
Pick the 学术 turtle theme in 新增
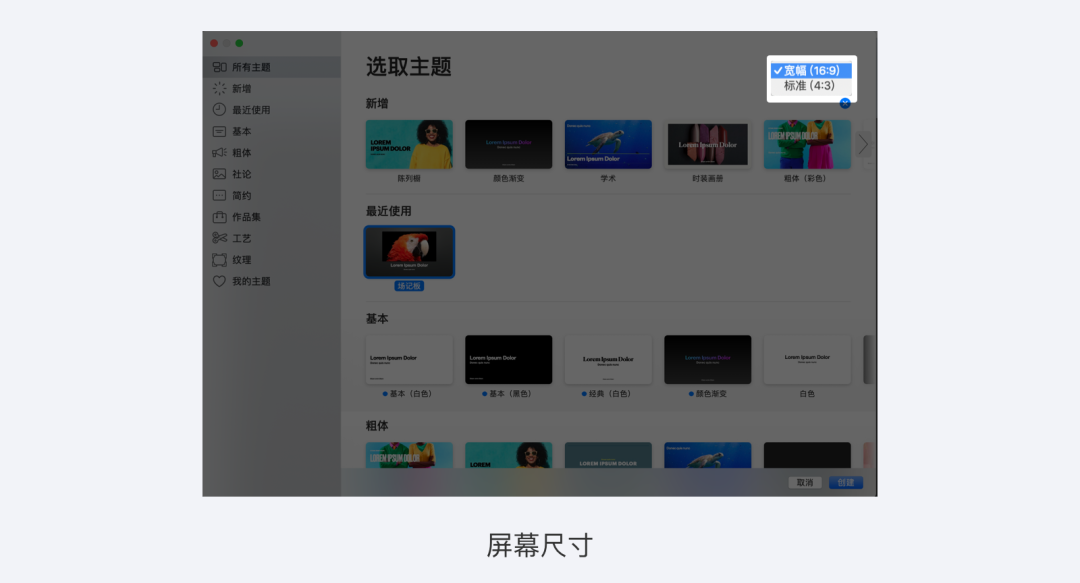[608, 144]
